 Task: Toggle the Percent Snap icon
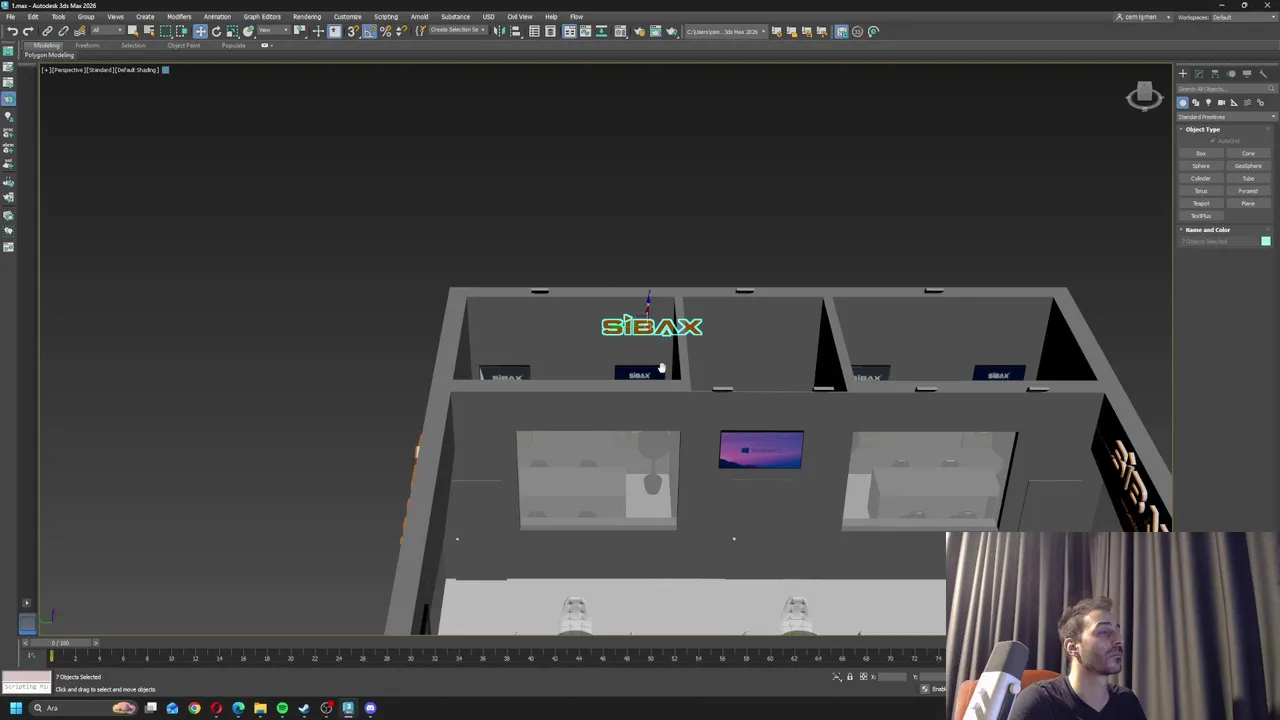(x=385, y=31)
